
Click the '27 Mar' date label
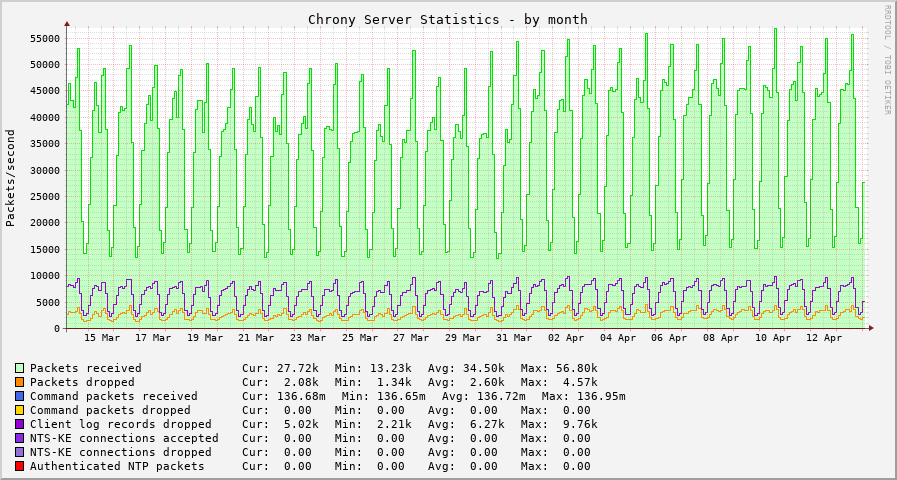click(411, 338)
